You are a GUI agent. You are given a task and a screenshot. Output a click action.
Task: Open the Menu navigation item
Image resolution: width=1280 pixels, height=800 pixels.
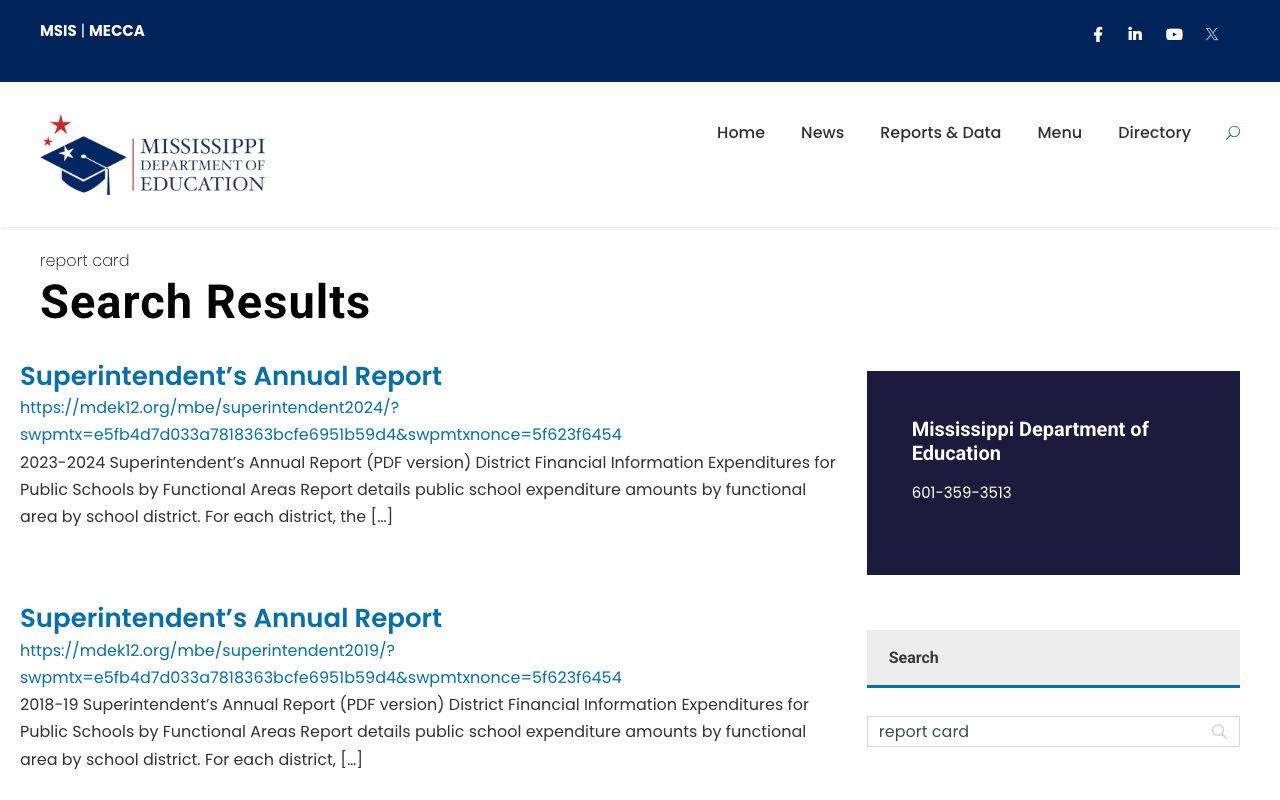click(1059, 133)
